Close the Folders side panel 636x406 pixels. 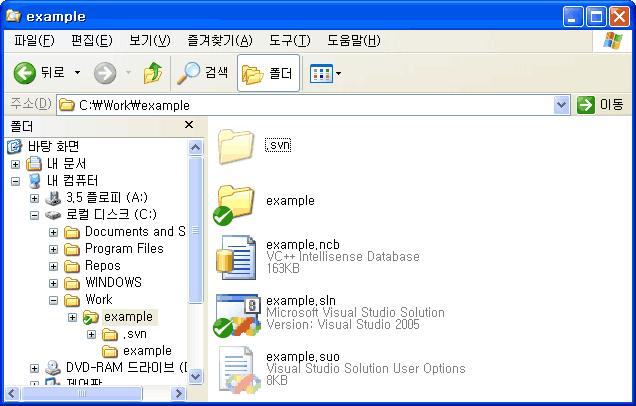coord(189,126)
